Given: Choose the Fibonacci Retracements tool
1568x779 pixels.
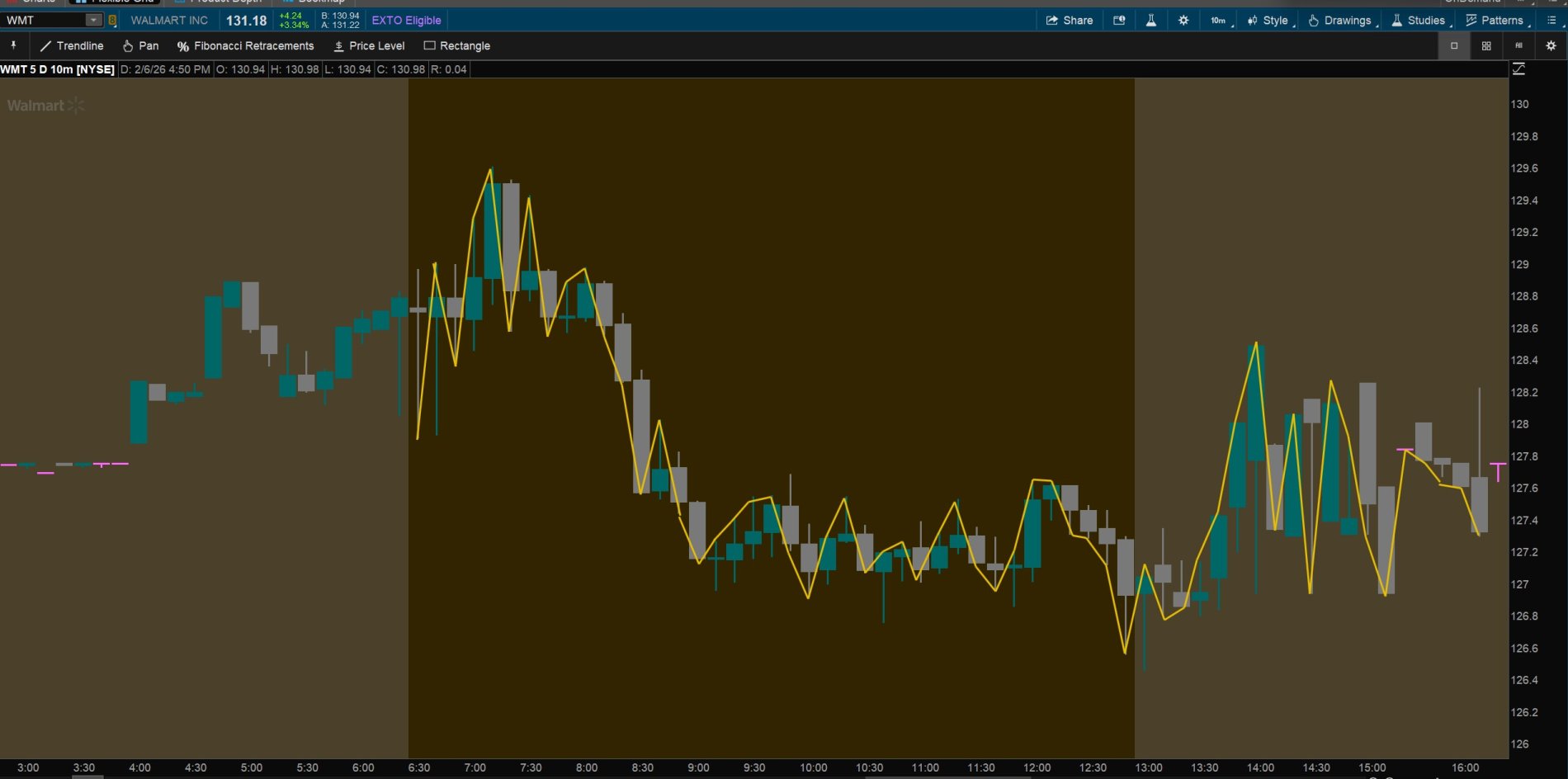Looking at the screenshot, I should click(x=245, y=46).
